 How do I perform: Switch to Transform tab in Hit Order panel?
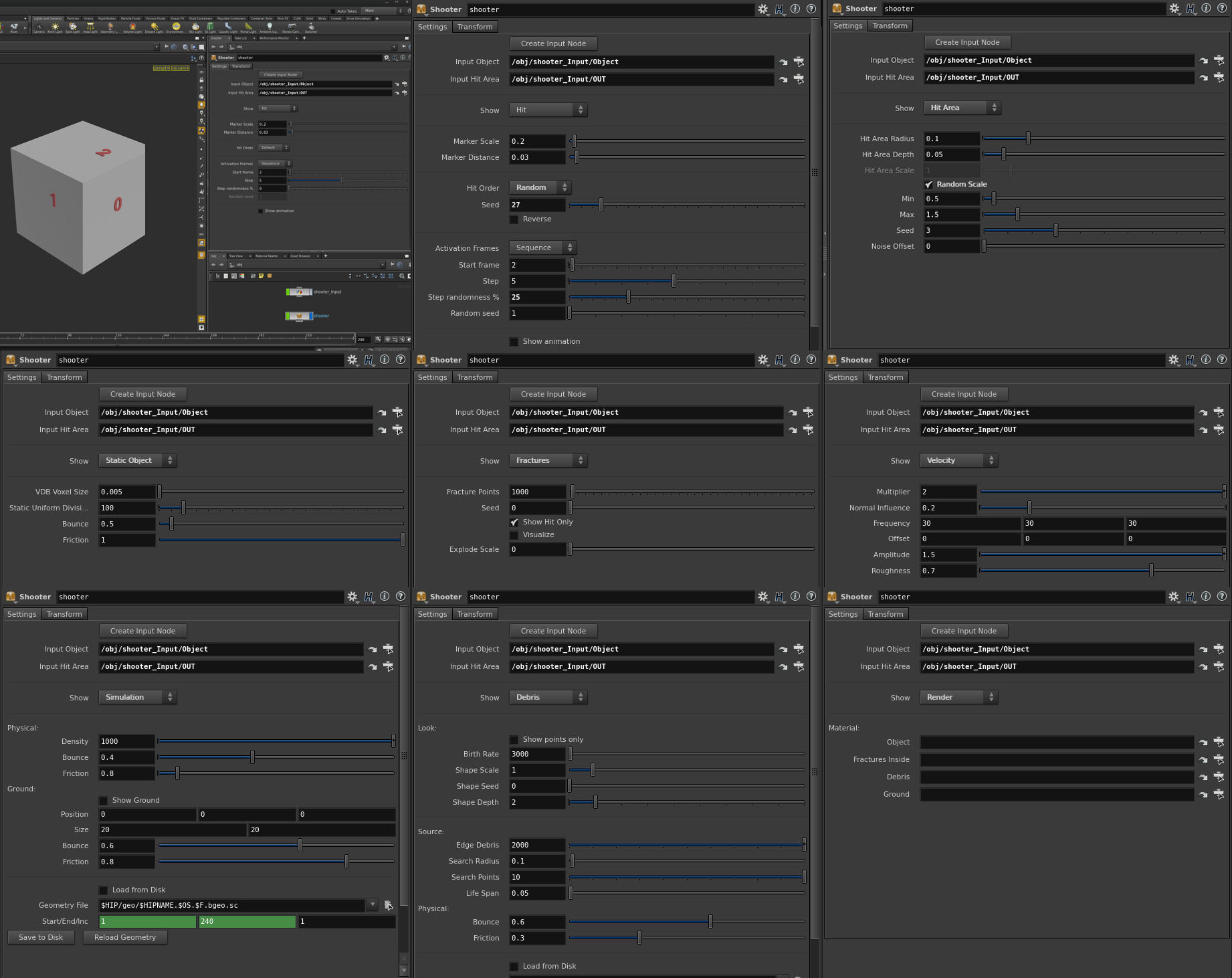(x=475, y=27)
